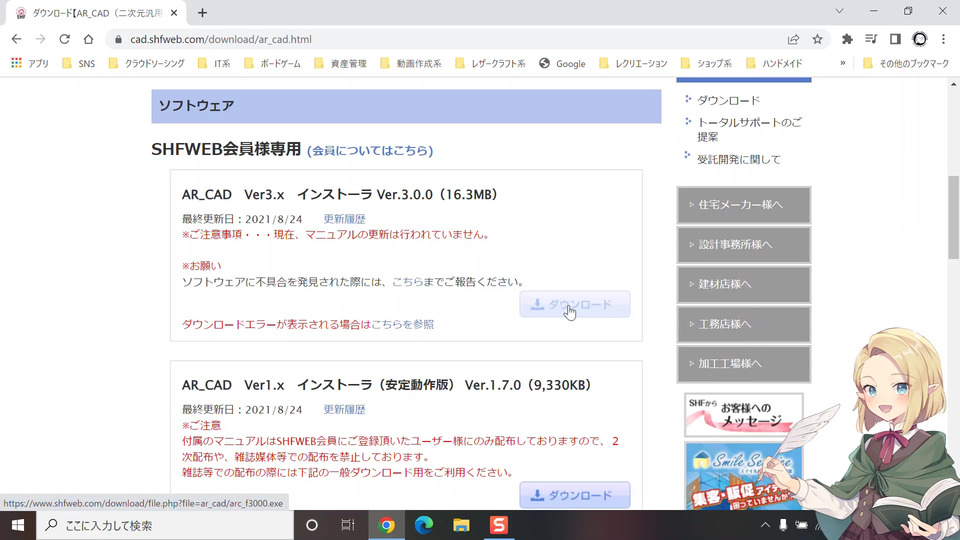The width and height of the screenshot is (960, 540).
Task: Open 更新履歴 link for AR_CAD Ver3.x
Action: point(344,219)
